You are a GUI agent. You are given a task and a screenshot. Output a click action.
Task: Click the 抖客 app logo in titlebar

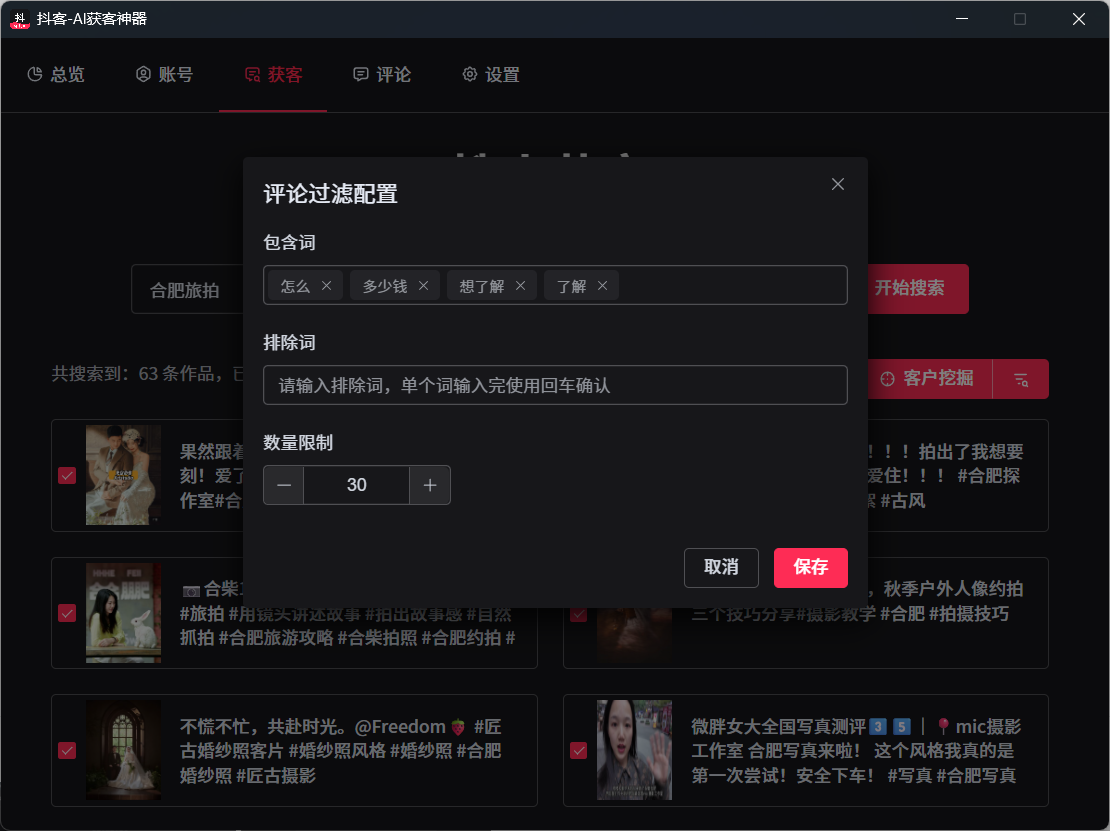(x=18, y=19)
